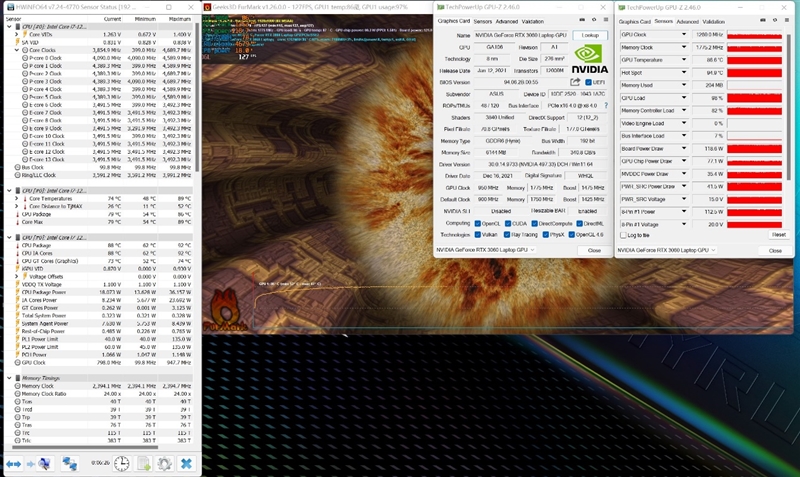
Task: Click HWiNFO vertical scrollbar
Action: (x=197, y=97)
